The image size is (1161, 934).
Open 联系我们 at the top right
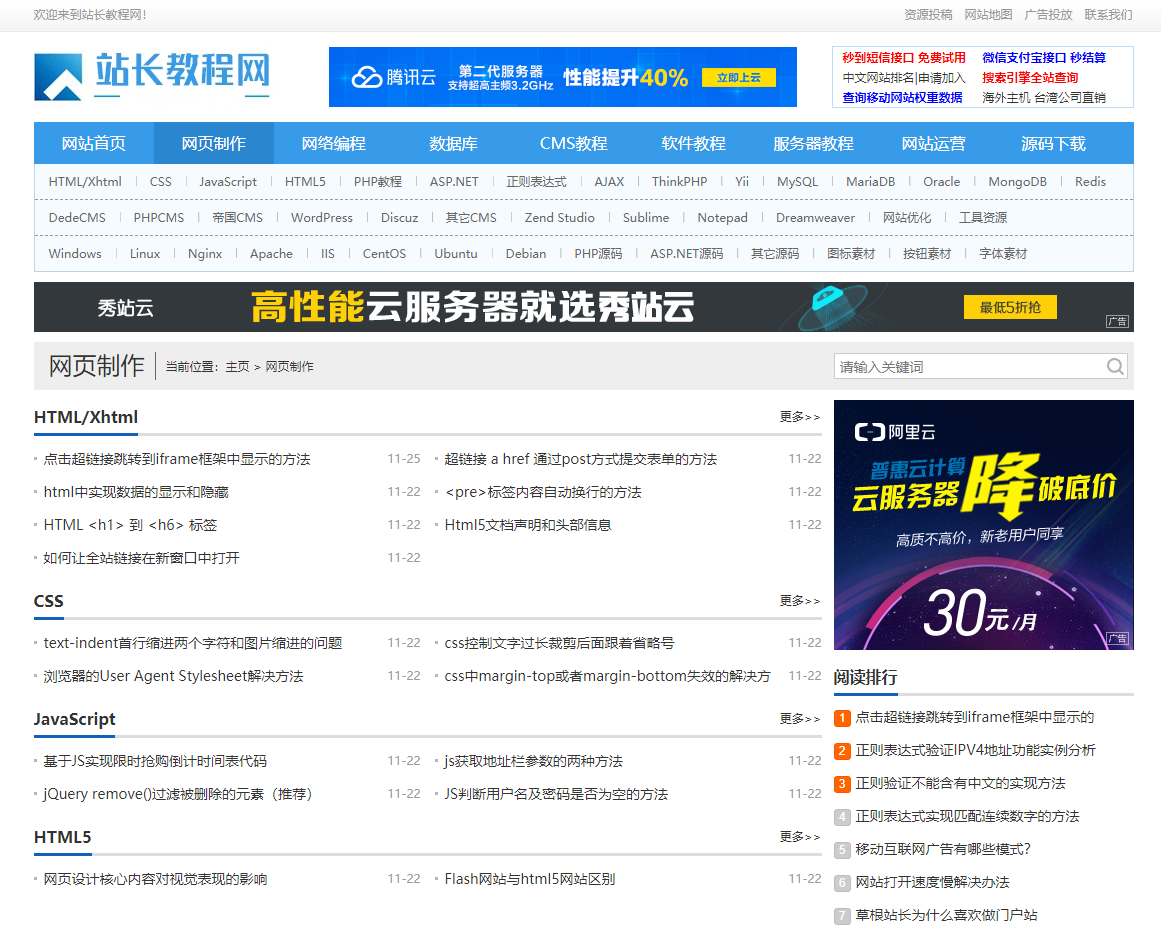point(1109,15)
